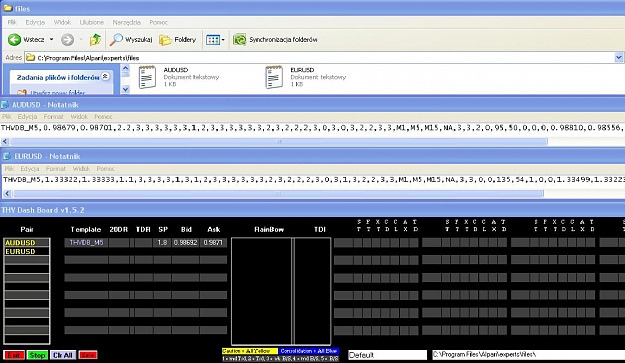Image resolution: width=625 pixels, height=363 pixels.
Task: Click AUDUSD Notatnik scroll left arrow
Action: (x=5, y=141)
